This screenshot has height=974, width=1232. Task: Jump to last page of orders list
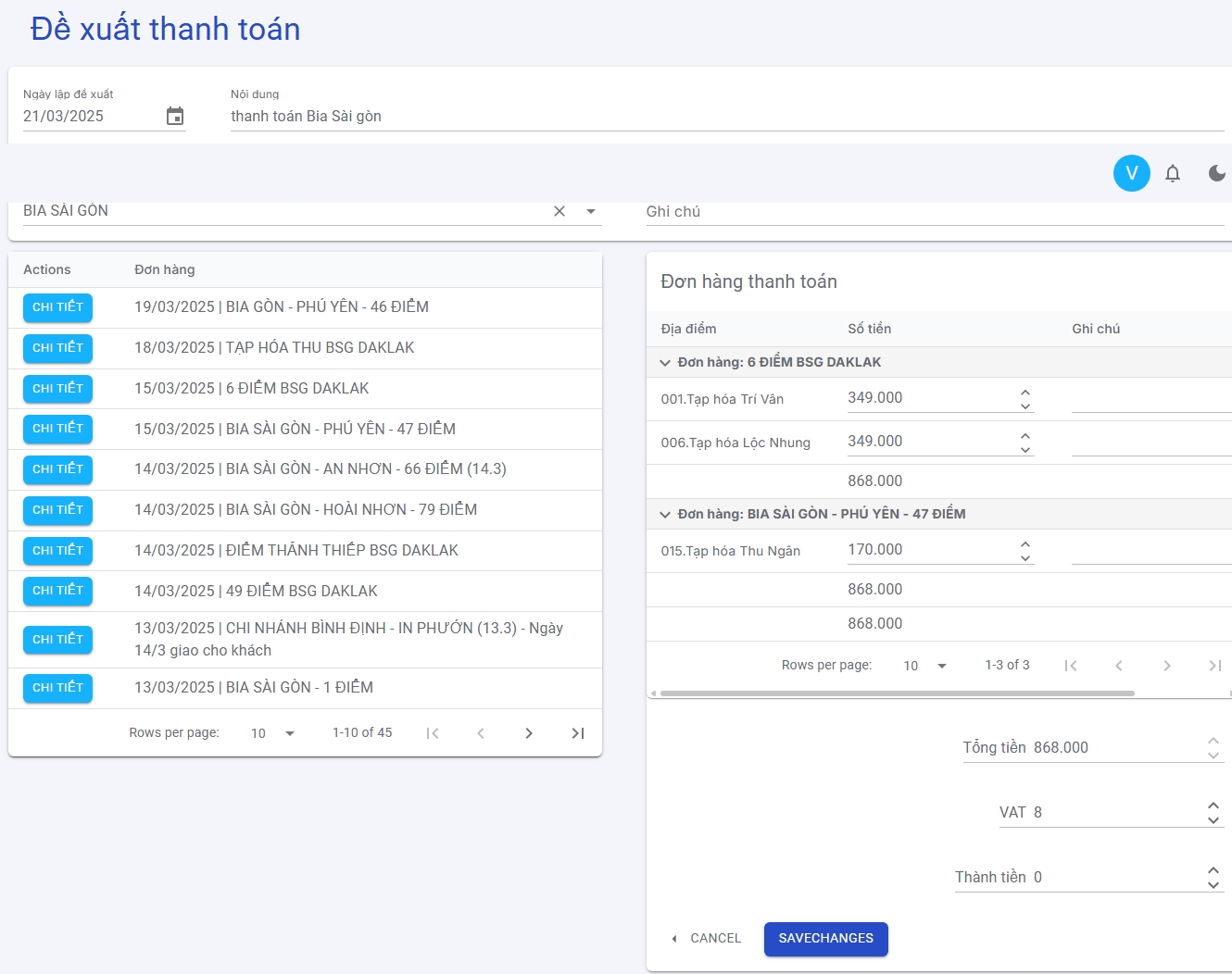click(x=577, y=733)
